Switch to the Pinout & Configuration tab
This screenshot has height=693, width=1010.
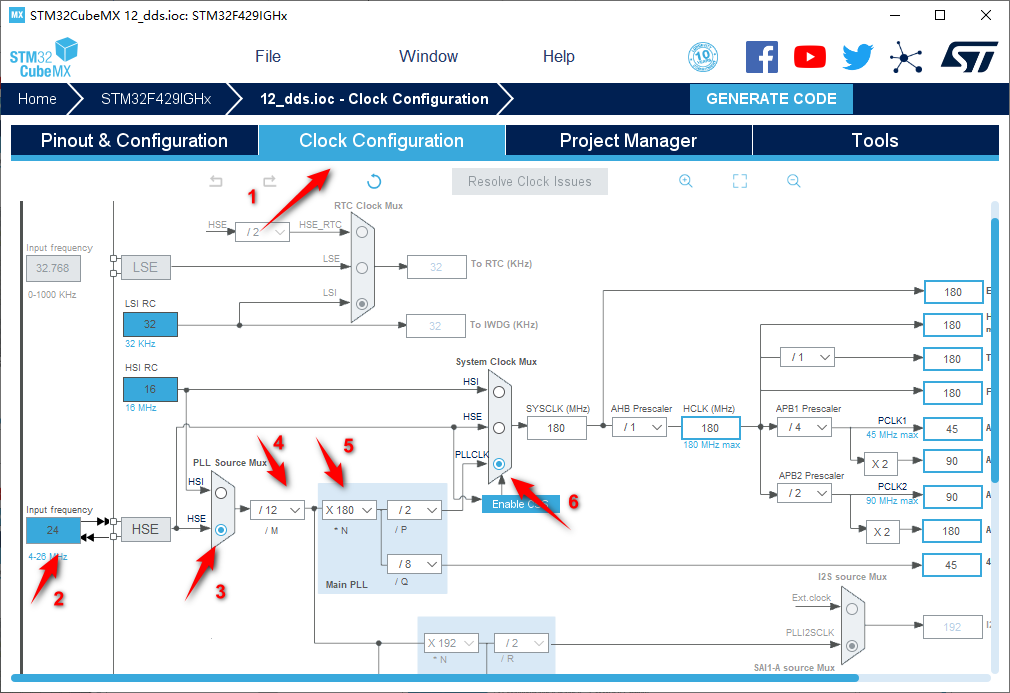click(x=134, y=141)
